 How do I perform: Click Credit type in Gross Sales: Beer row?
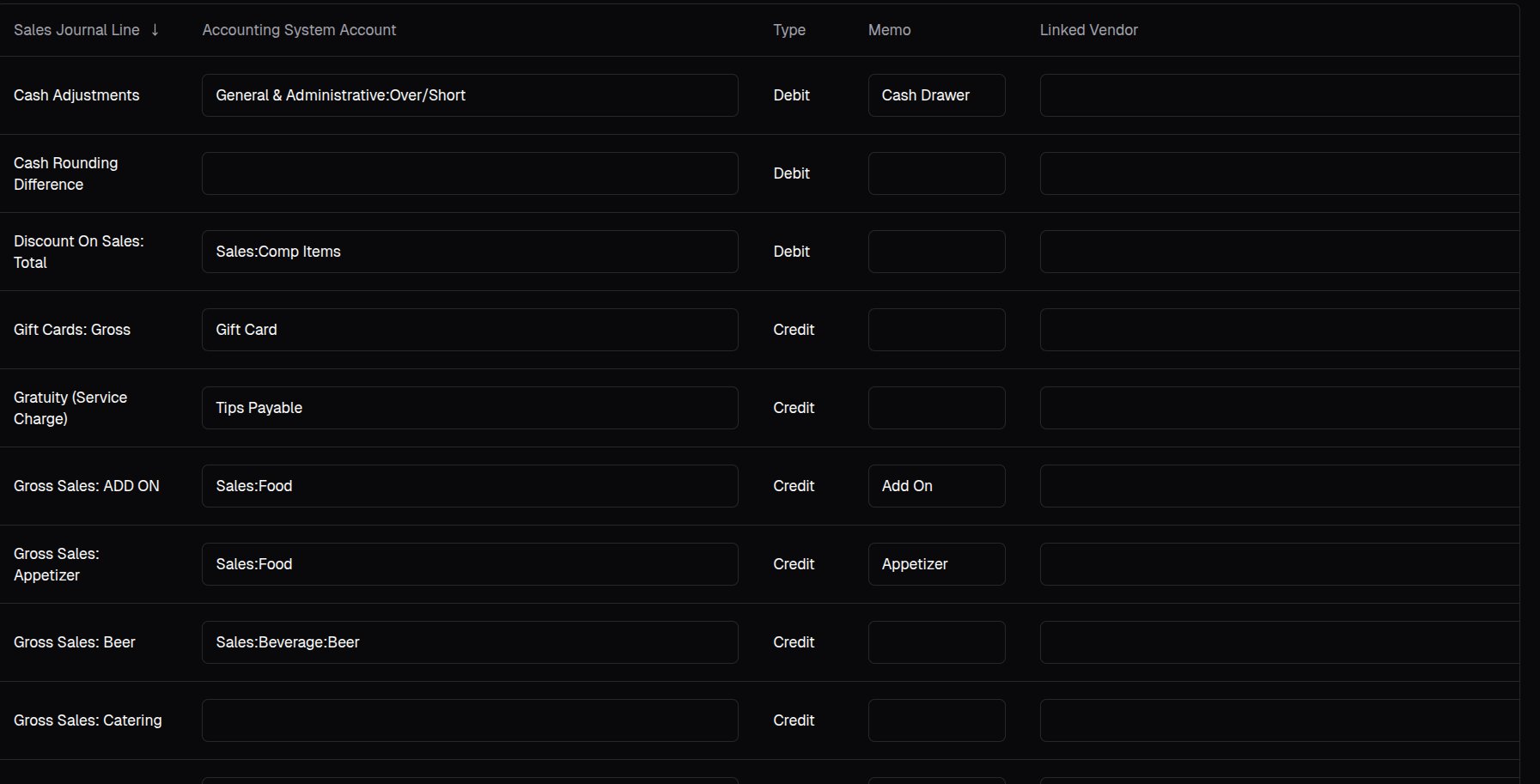[x=794, y=642]
